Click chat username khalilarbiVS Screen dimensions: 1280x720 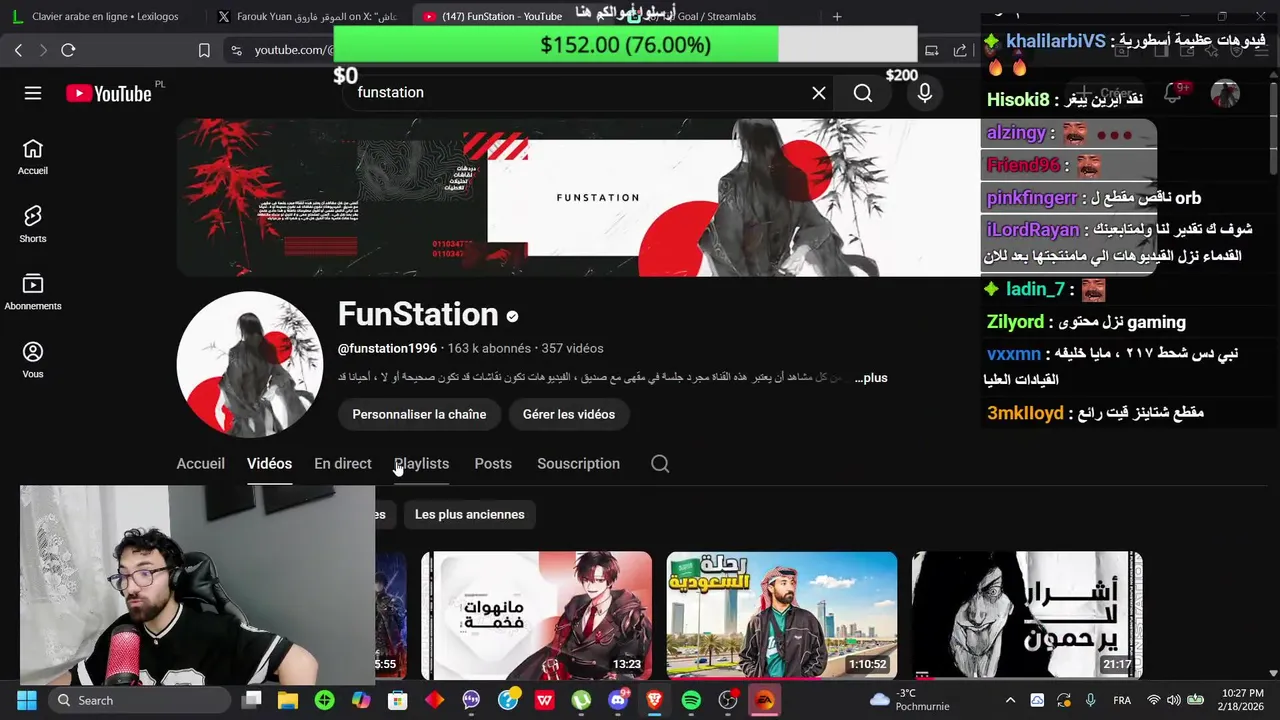pos(1056,41)
